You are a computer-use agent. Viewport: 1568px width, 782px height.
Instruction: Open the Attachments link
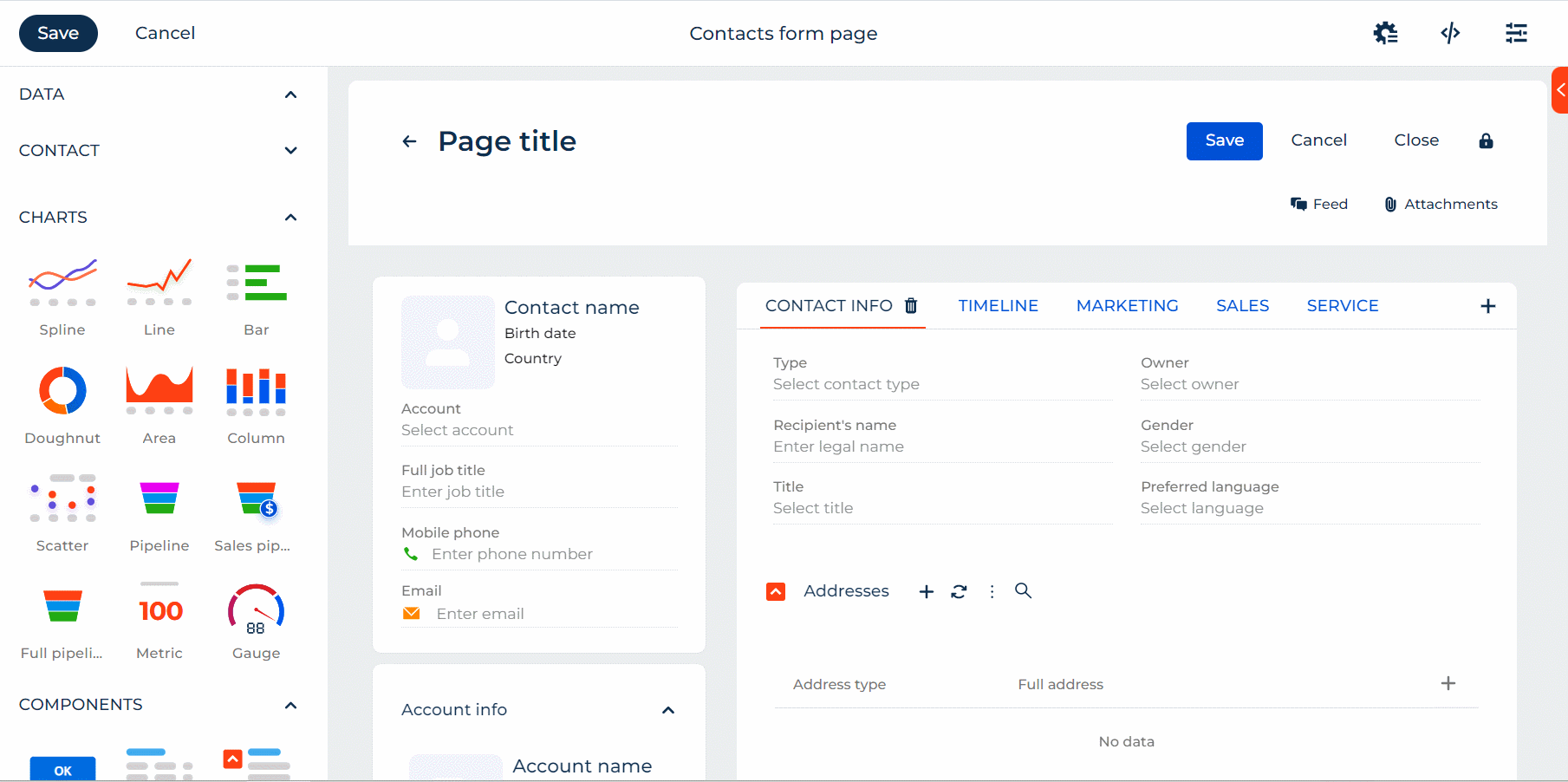(1441, 204)
